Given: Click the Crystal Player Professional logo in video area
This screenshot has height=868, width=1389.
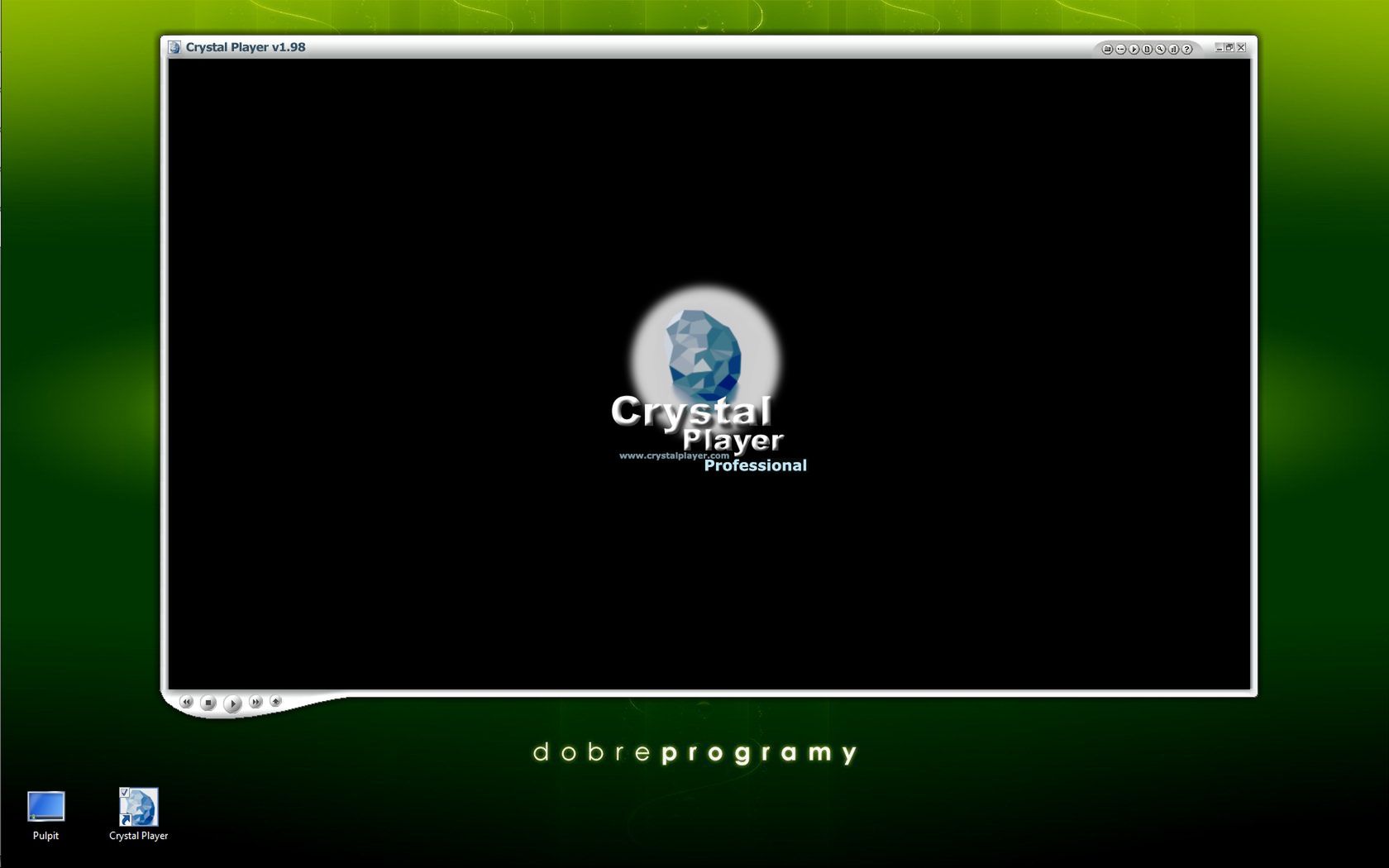Looking at the screenshot, I should (708, 380).
